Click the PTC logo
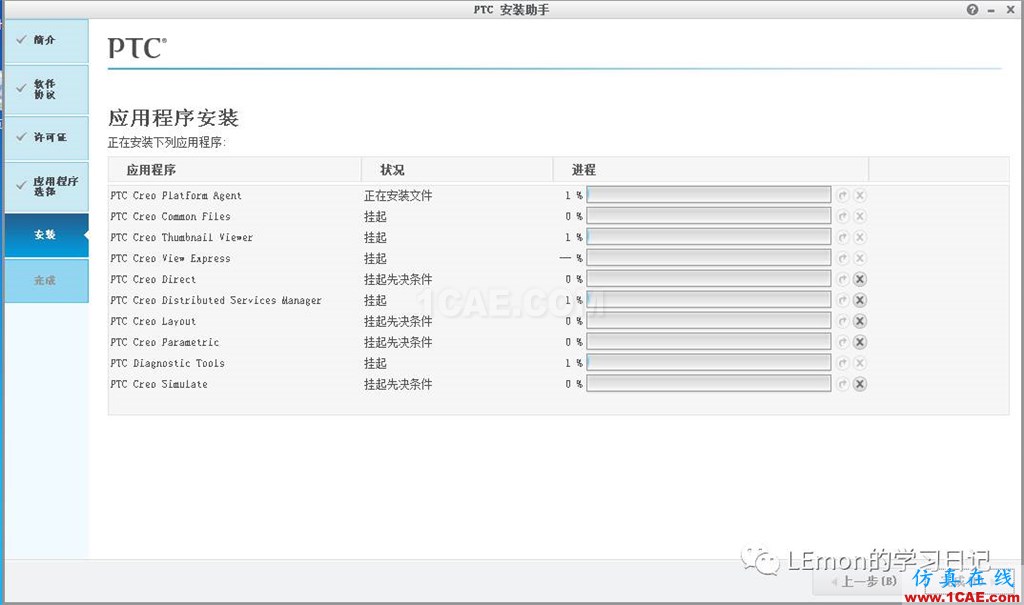Screen dimensions: 1024x605 point(137,48)
